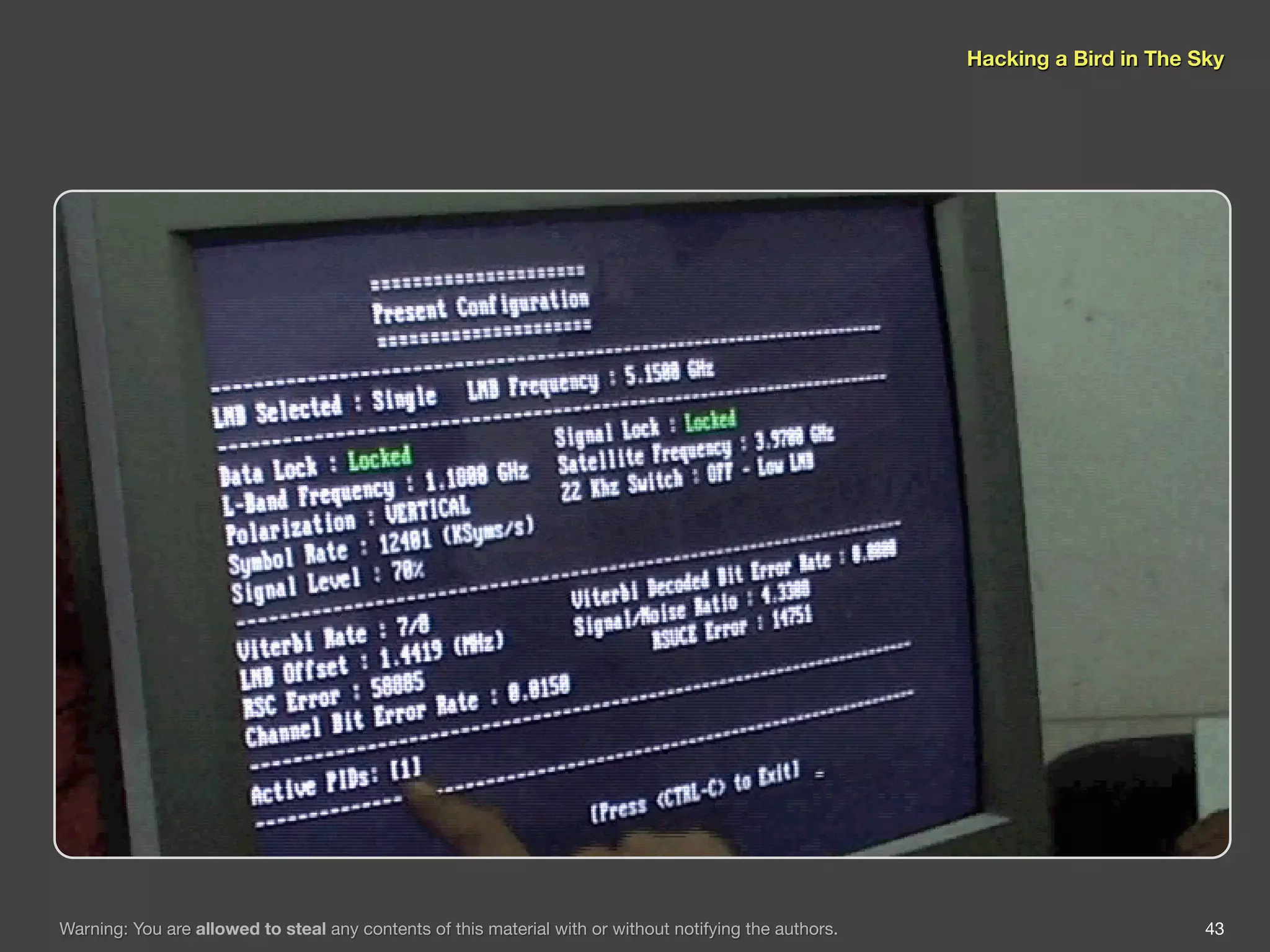Click the 'allowed to steal' warning text
This screenshot has height=952, width=1270.
tap(260, 928)
